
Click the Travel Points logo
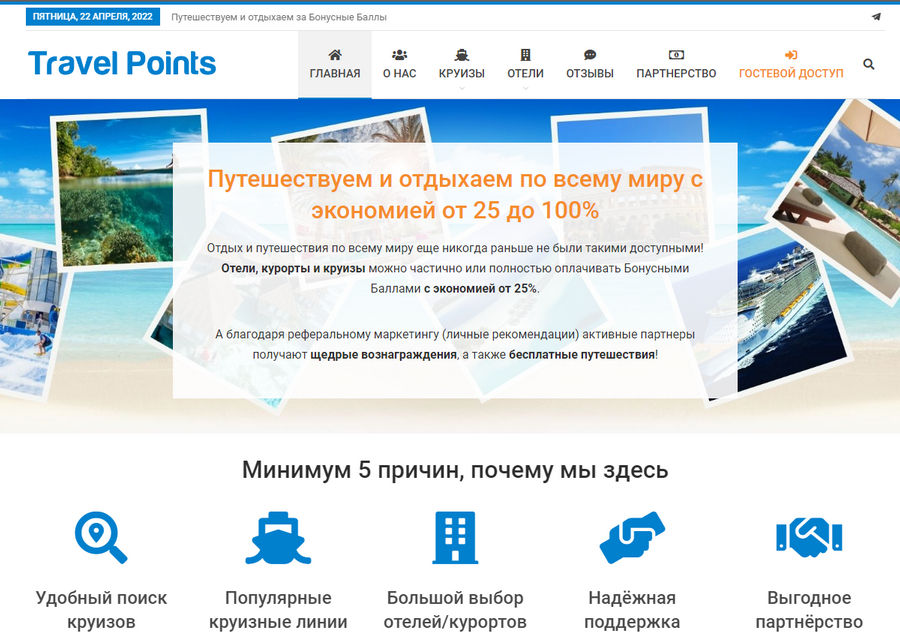122,63
